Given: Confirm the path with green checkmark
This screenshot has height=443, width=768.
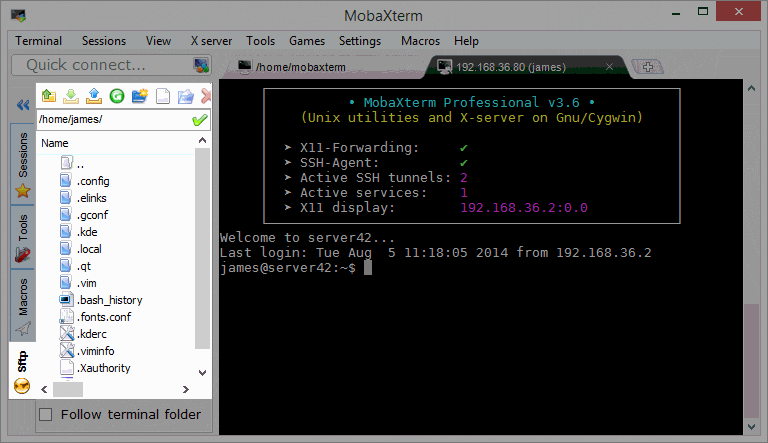Looking at the screenshot, I should tap(199, 120).
